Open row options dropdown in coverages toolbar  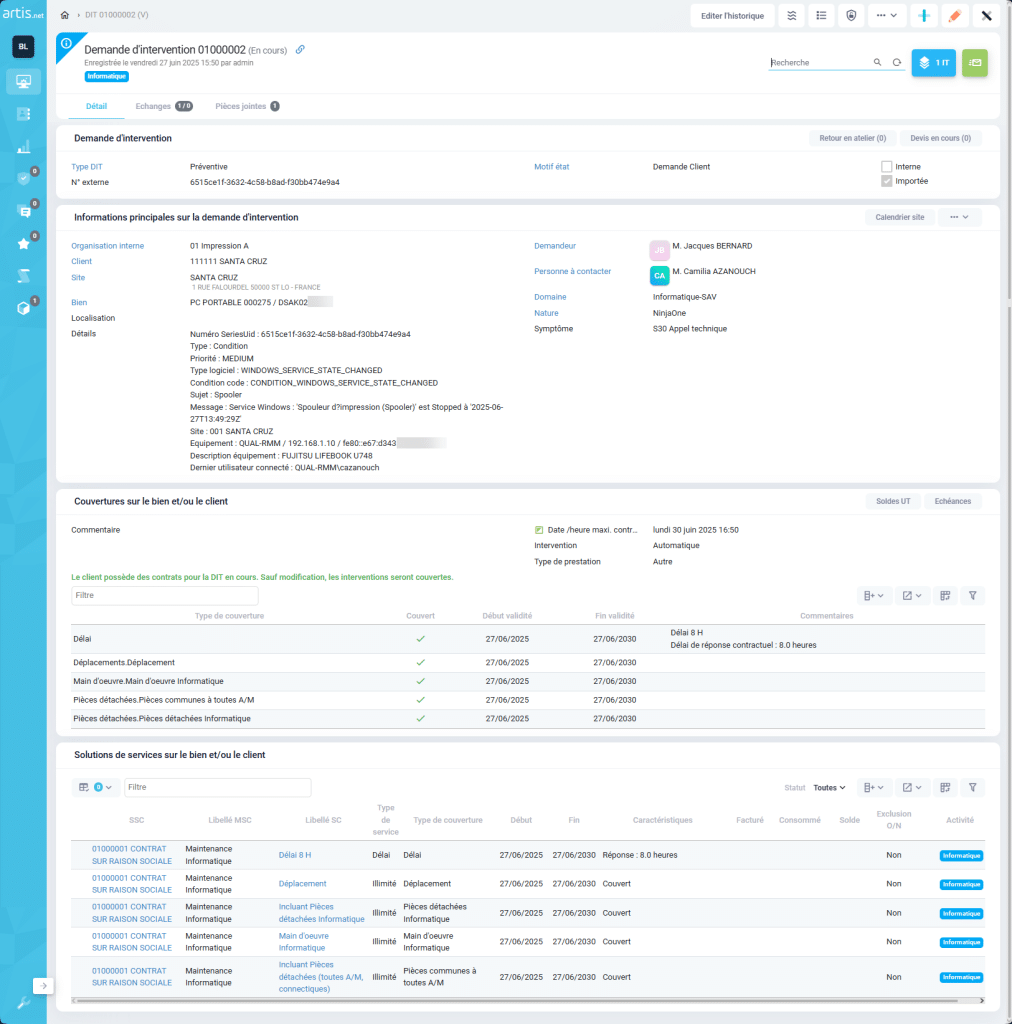pyautogui.click(x=874, y=596)
